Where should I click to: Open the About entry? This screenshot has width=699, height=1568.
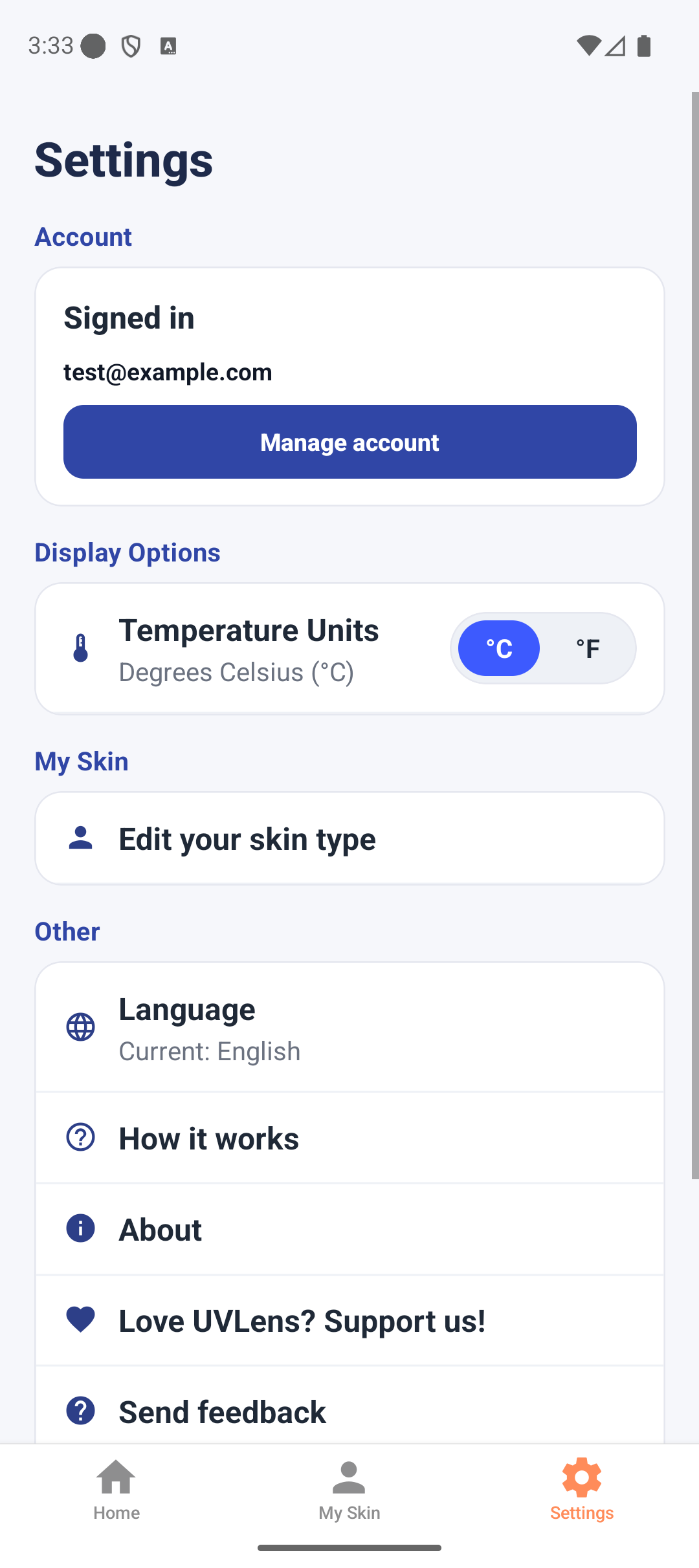click(x=349, y=1229)
